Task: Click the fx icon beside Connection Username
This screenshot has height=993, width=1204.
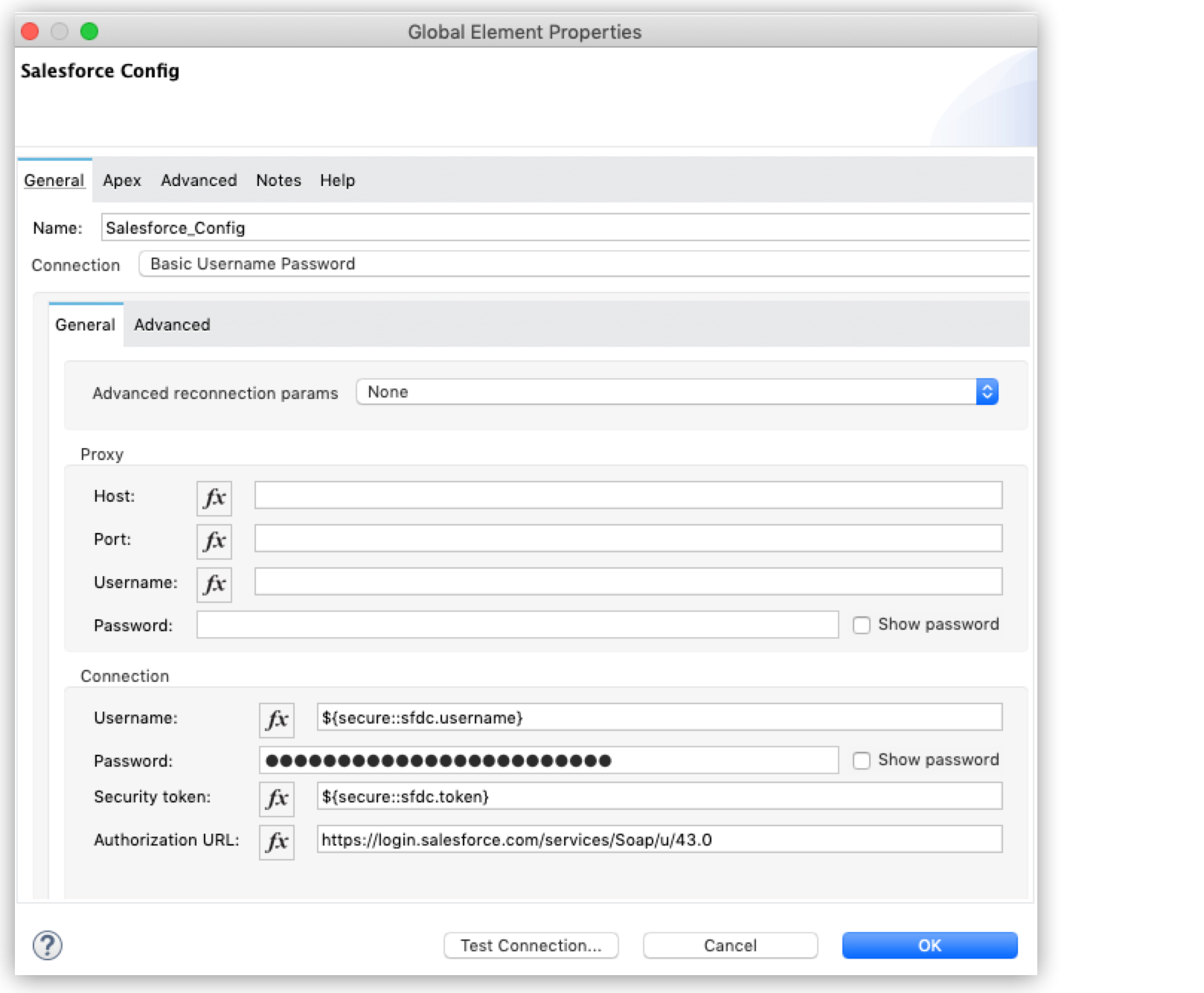Action: 276,719
